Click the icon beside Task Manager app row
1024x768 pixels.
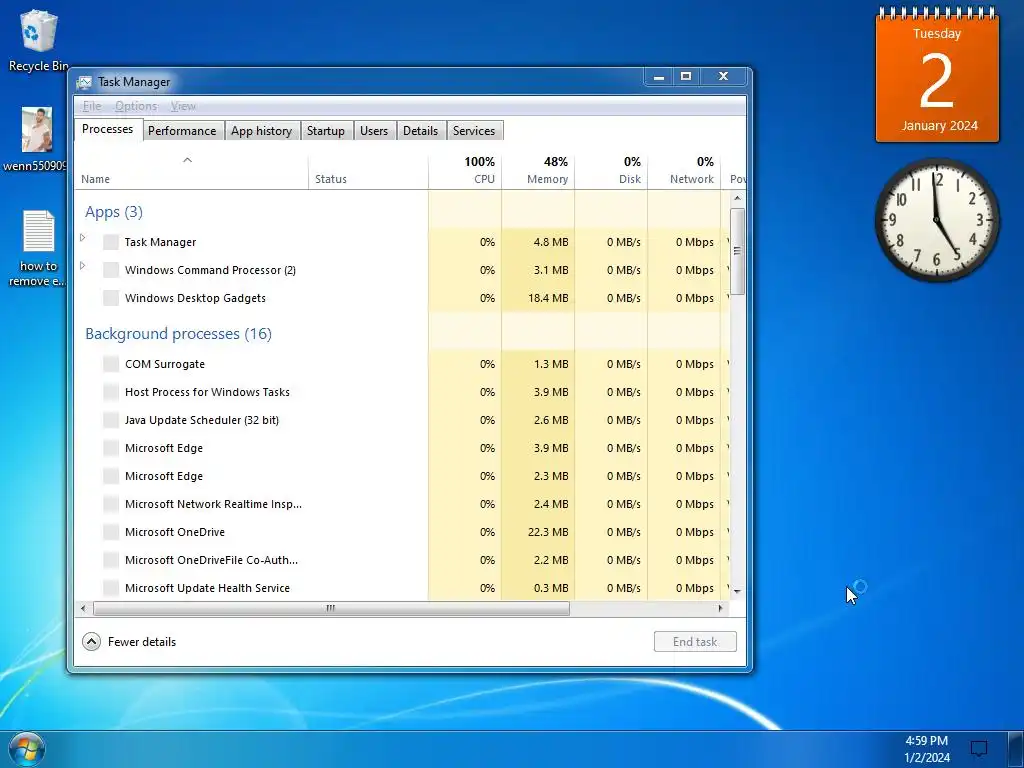(111, 242)
